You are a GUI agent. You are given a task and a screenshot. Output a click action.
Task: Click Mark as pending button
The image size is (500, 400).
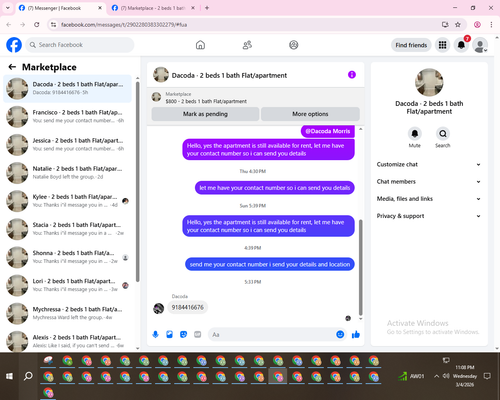point(205,114)
